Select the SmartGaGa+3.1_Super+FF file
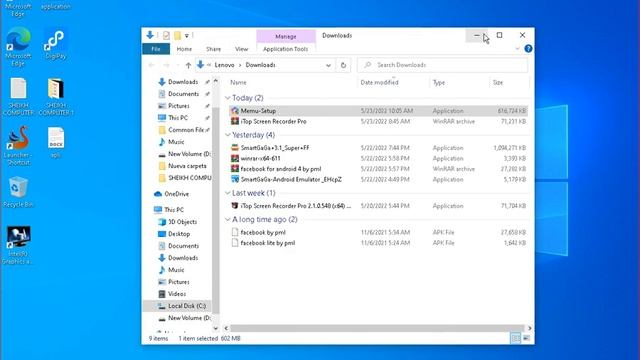Image resolution: width=640 pixels, height=360 pixels. coord(378,148)
